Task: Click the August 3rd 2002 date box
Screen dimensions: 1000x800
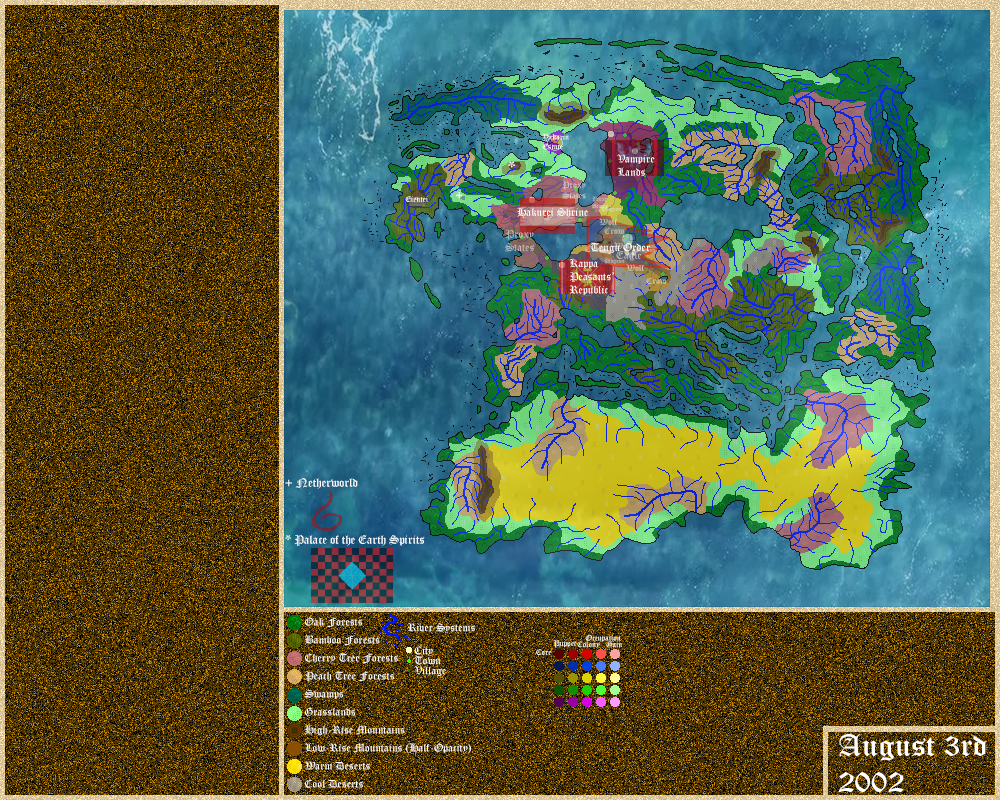Action: coord(911,763)
